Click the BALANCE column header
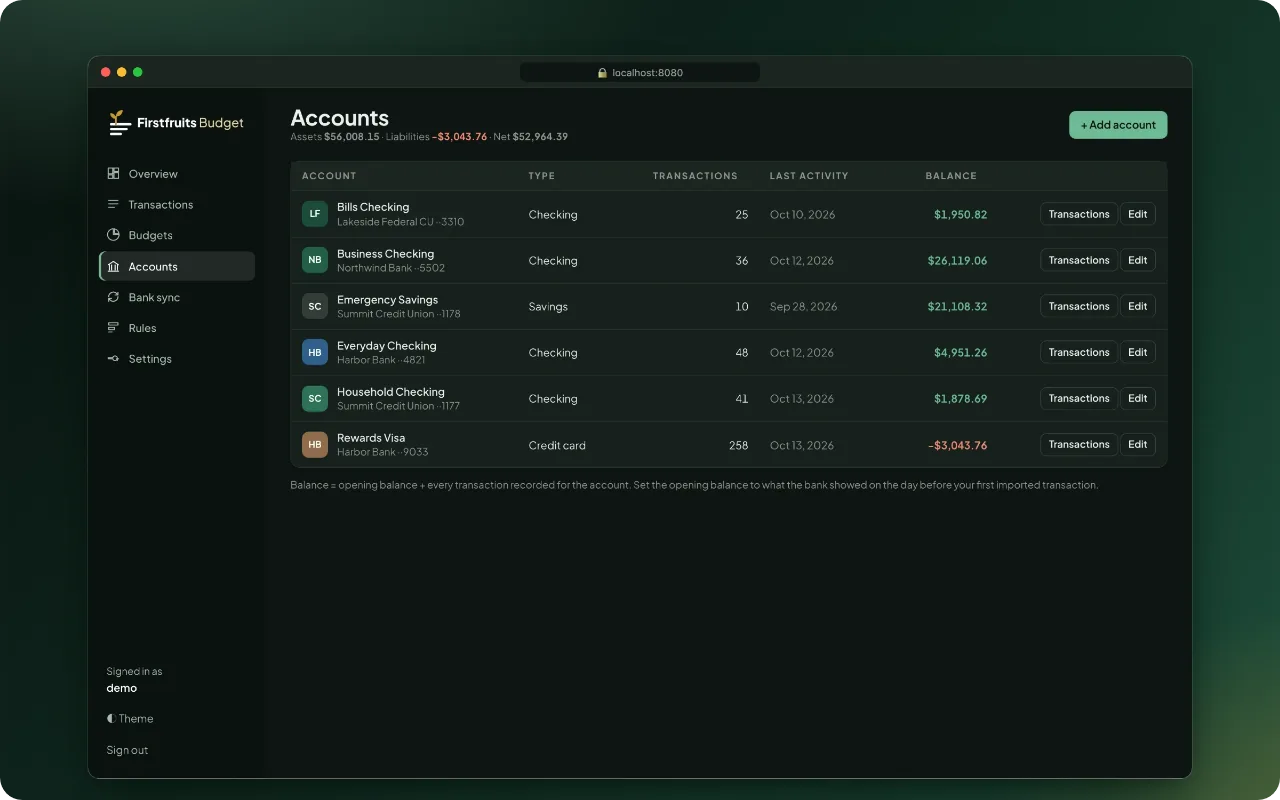Image resolution: width=1280 pixels, height=800 pixels. click(x=951, y=176)
